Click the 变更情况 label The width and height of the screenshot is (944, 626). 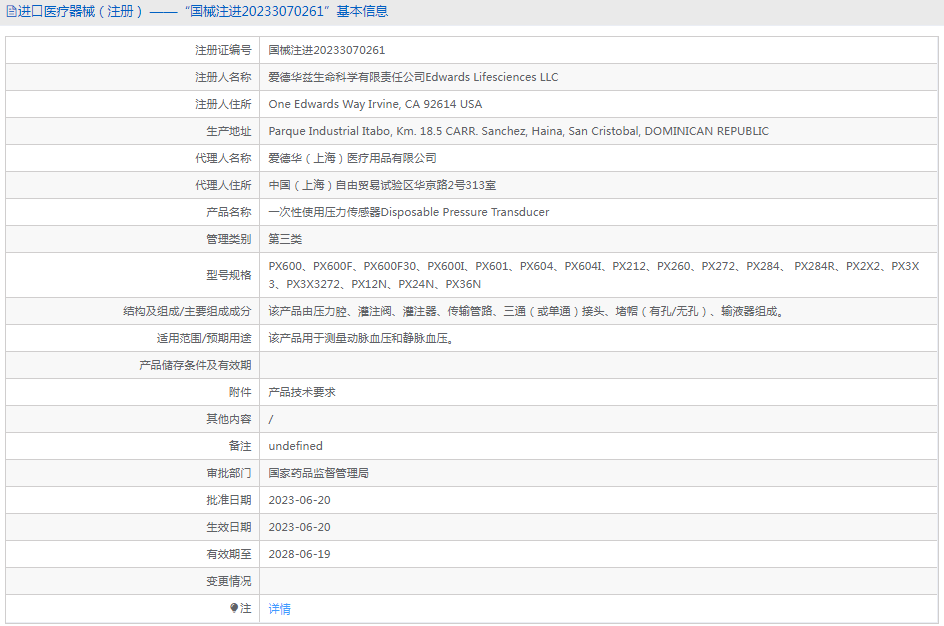229,581
